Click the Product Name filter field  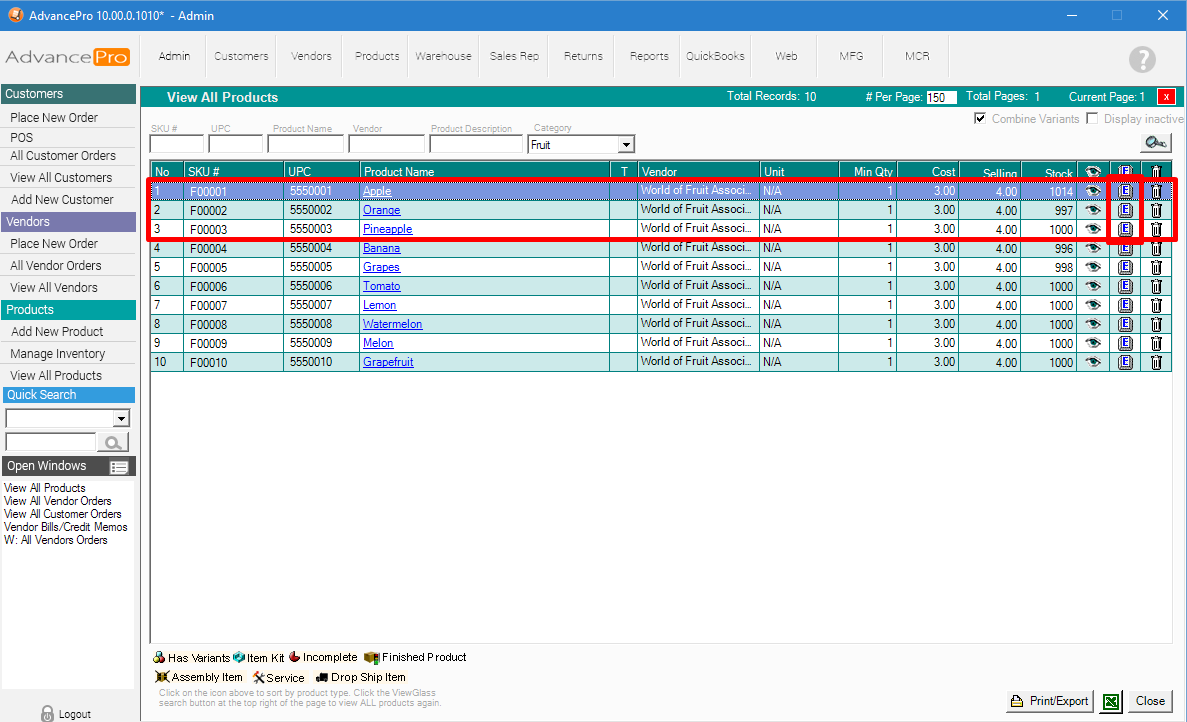tap(305, 145)
